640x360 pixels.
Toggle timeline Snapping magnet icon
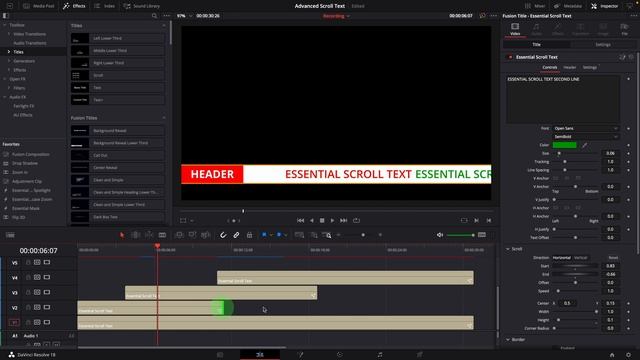coord(223,235)
